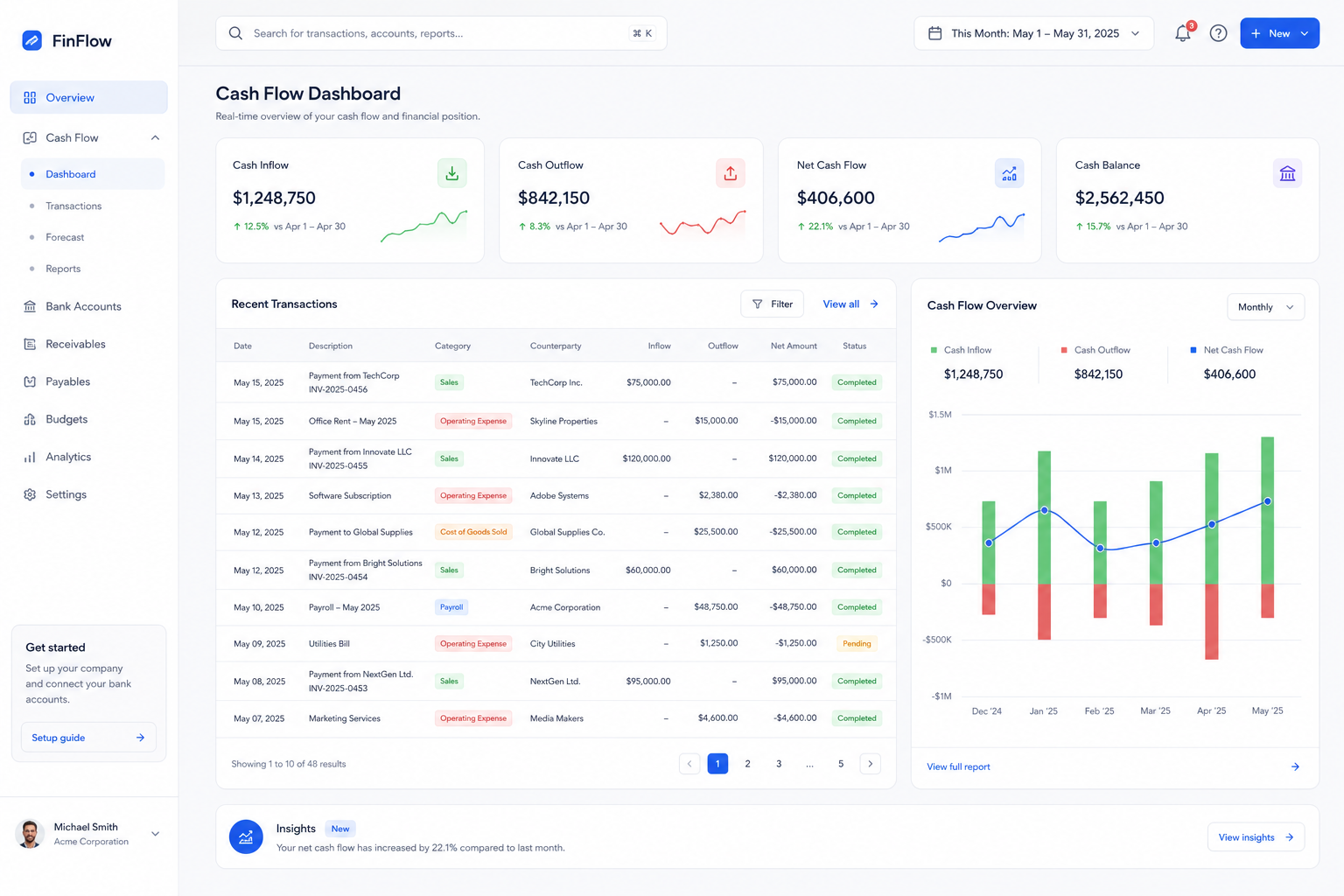The height and width of the screenshot is (896, 1344).
Task: Open the Setup guide button
Action: tap(88, 738)
